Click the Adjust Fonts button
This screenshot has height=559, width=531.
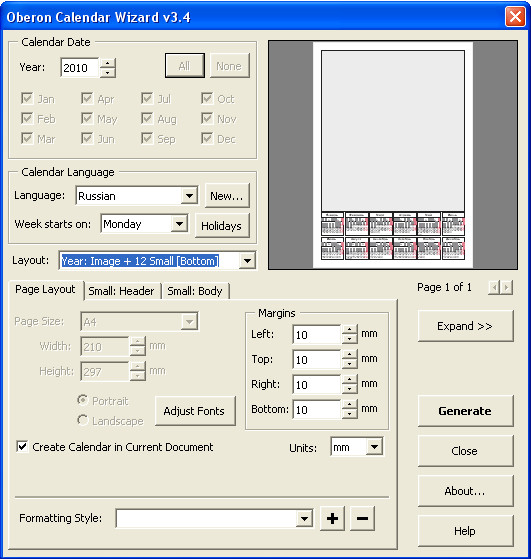(195, 411)
